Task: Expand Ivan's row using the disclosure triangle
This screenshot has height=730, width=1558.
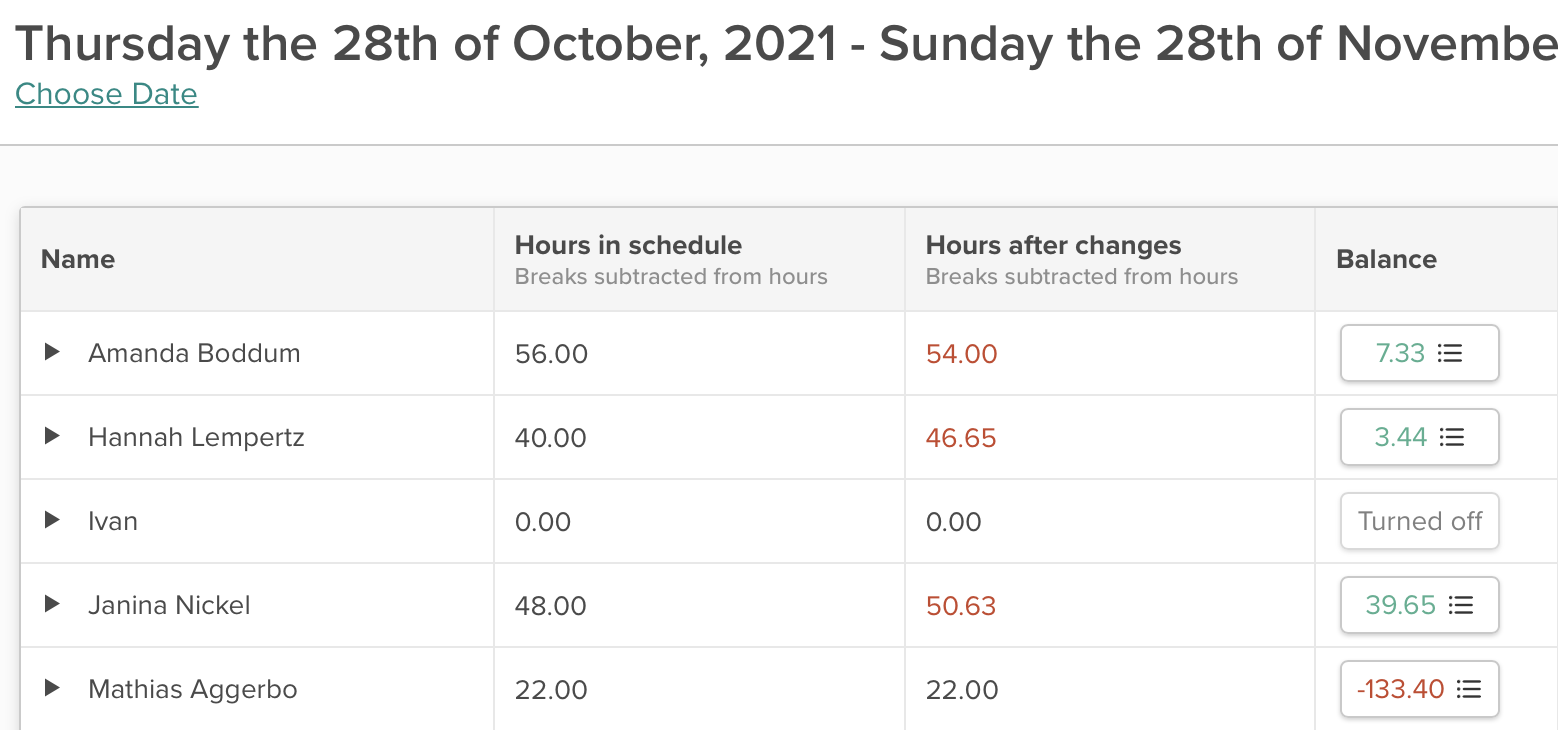Action: (x=52, y=521)
